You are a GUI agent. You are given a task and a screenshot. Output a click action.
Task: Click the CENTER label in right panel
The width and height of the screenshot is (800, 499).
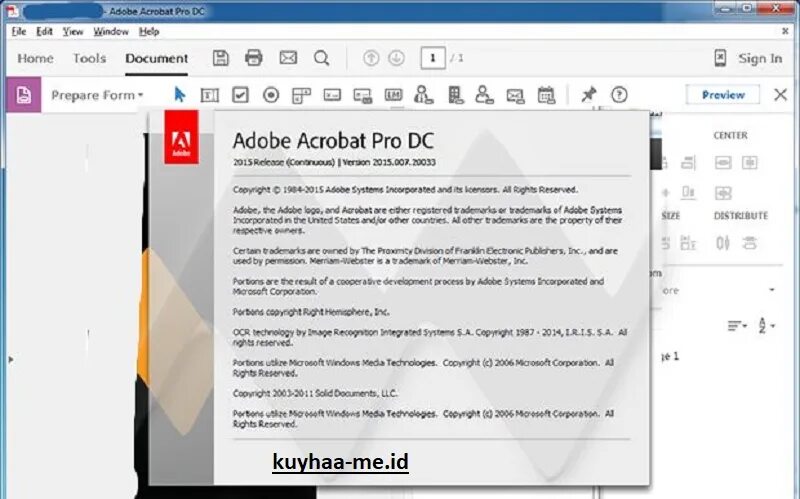click(730, 135)
